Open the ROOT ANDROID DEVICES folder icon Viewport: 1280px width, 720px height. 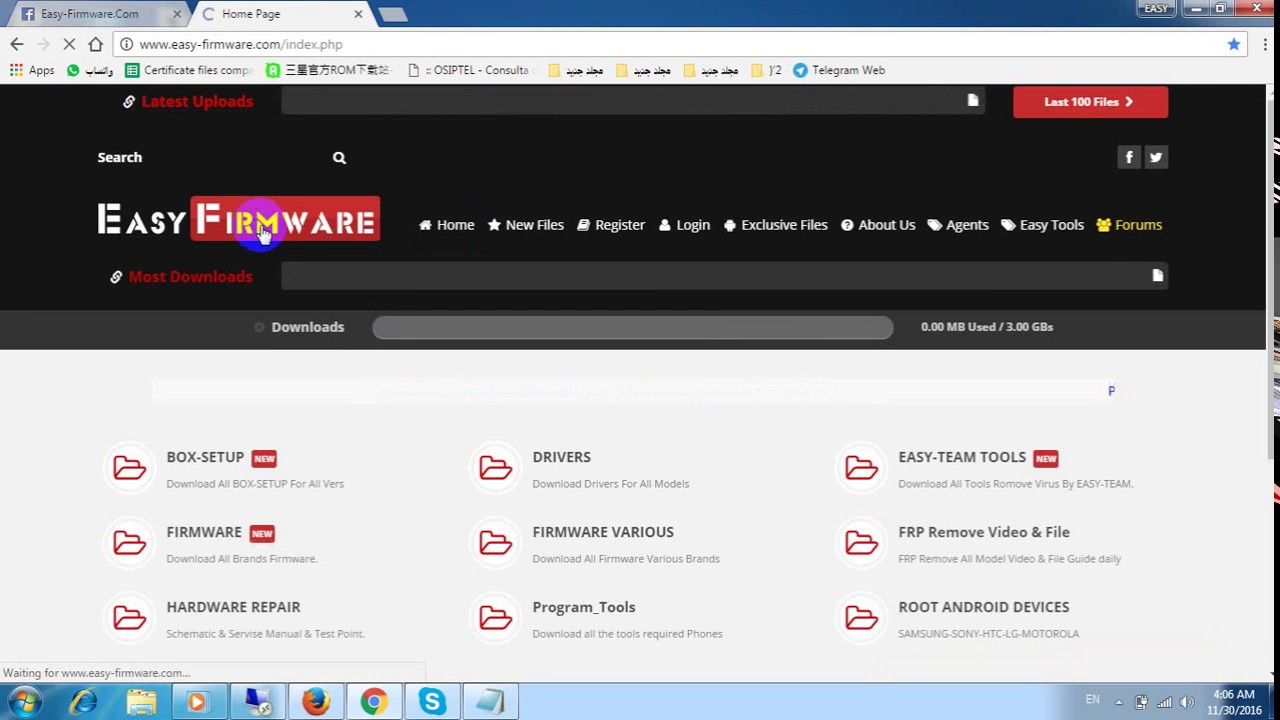point(861,617)
